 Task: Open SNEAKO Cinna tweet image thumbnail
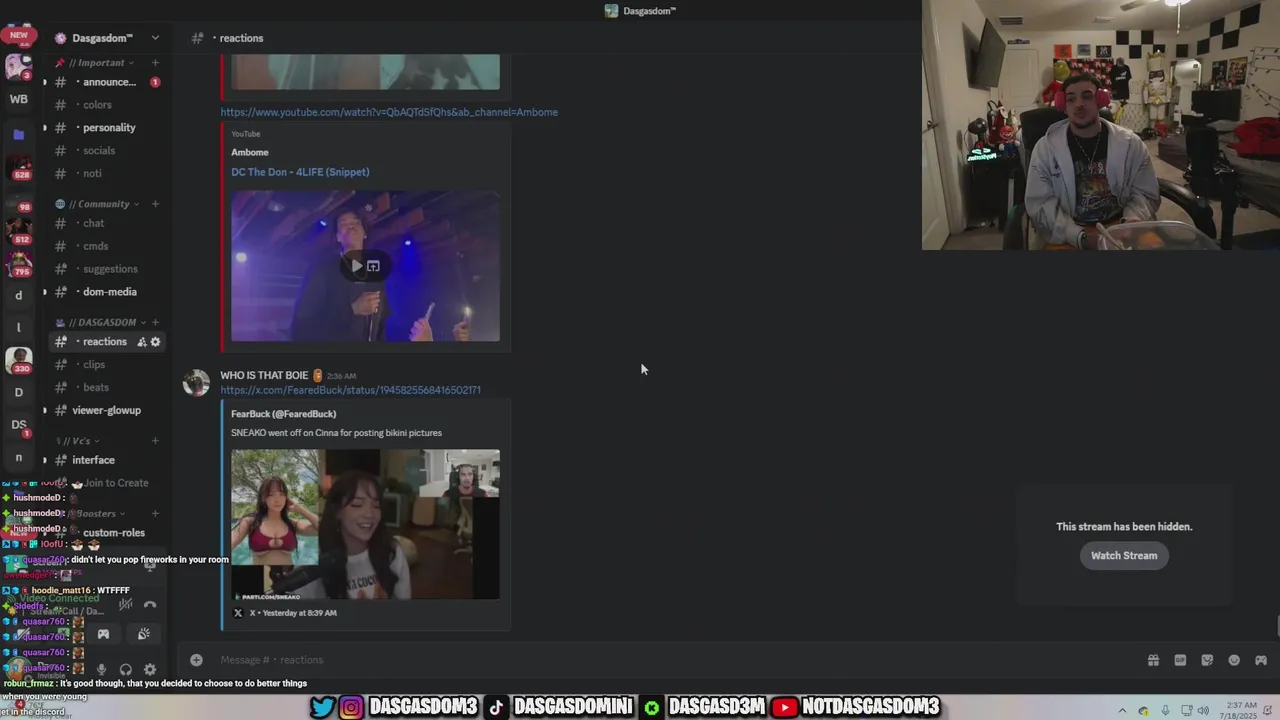pos(365,524)
